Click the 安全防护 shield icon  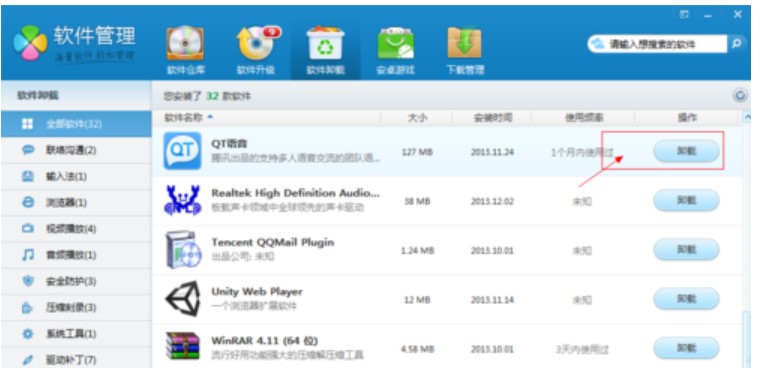(x=28, y=281)
